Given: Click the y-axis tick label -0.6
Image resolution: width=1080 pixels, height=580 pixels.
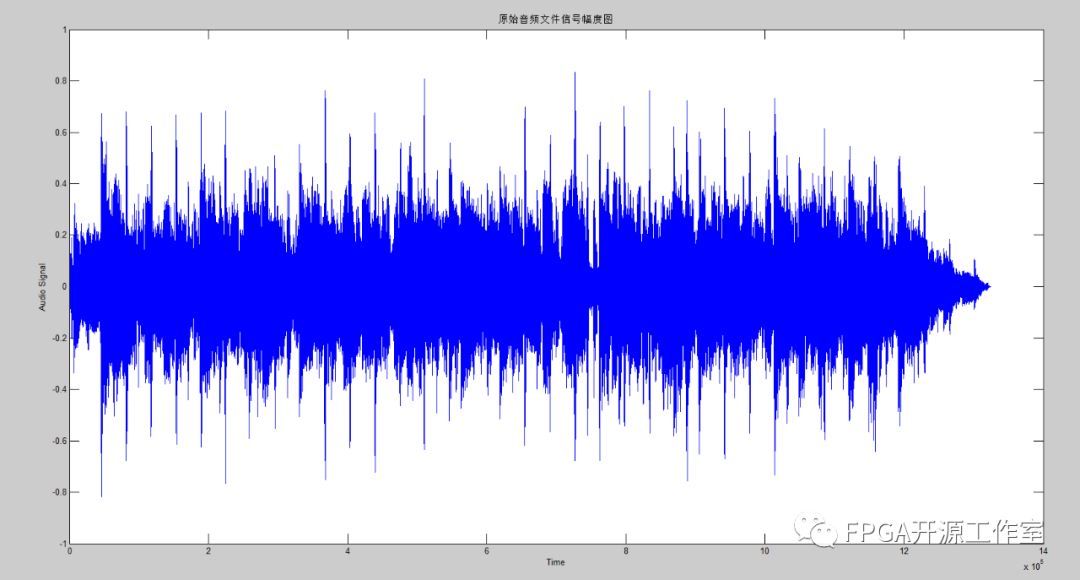Looking at the screenshot, I should click(x=60, y=441).
